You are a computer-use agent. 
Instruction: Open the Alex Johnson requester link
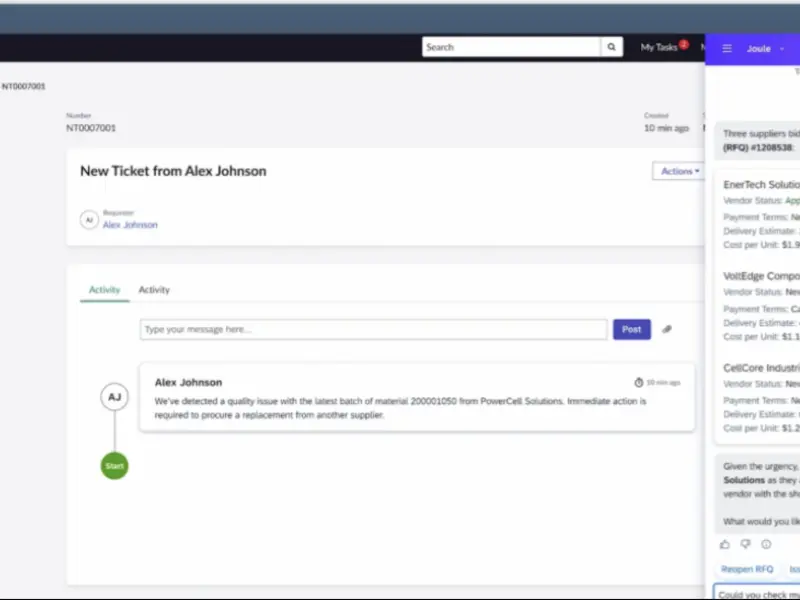[x=130, y=225]
